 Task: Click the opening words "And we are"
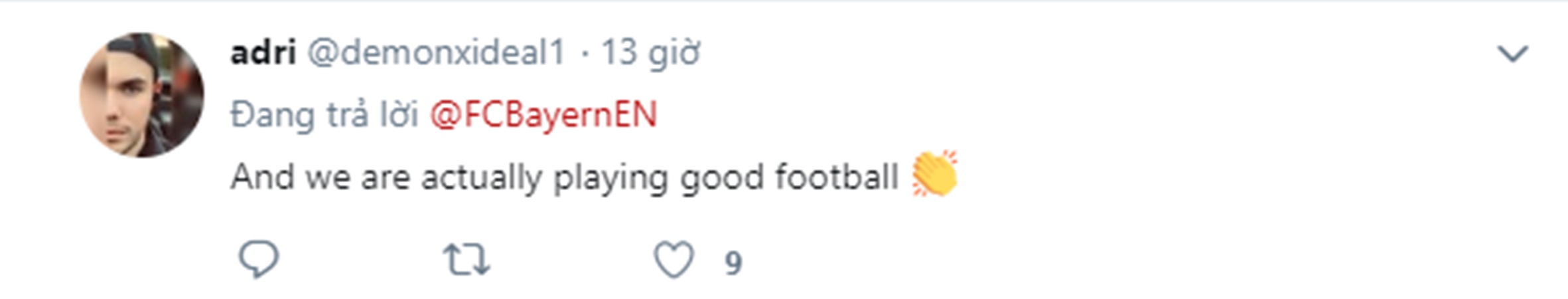point(320,177)
